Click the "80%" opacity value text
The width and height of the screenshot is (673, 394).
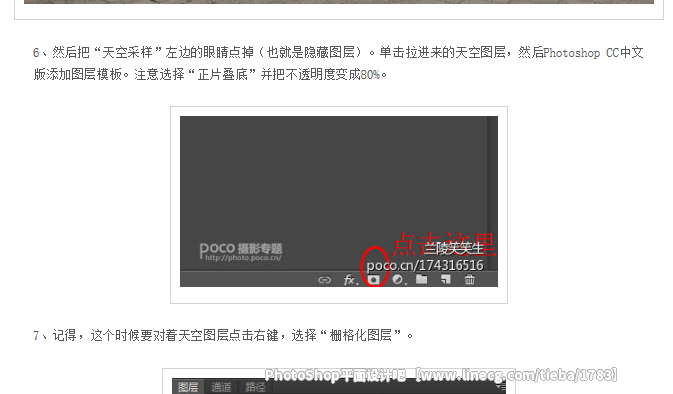(x=370, y=75)
